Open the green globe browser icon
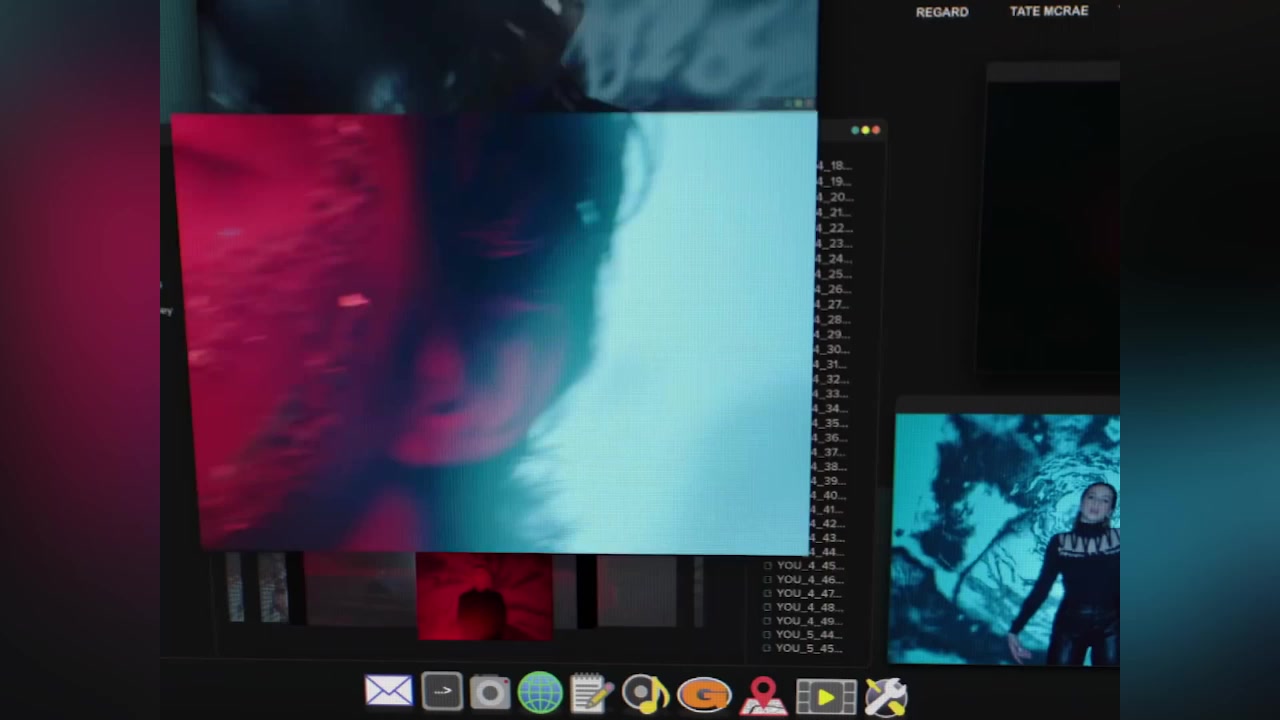Screen dimensions: 1280x720 click(x=540, y=693)
